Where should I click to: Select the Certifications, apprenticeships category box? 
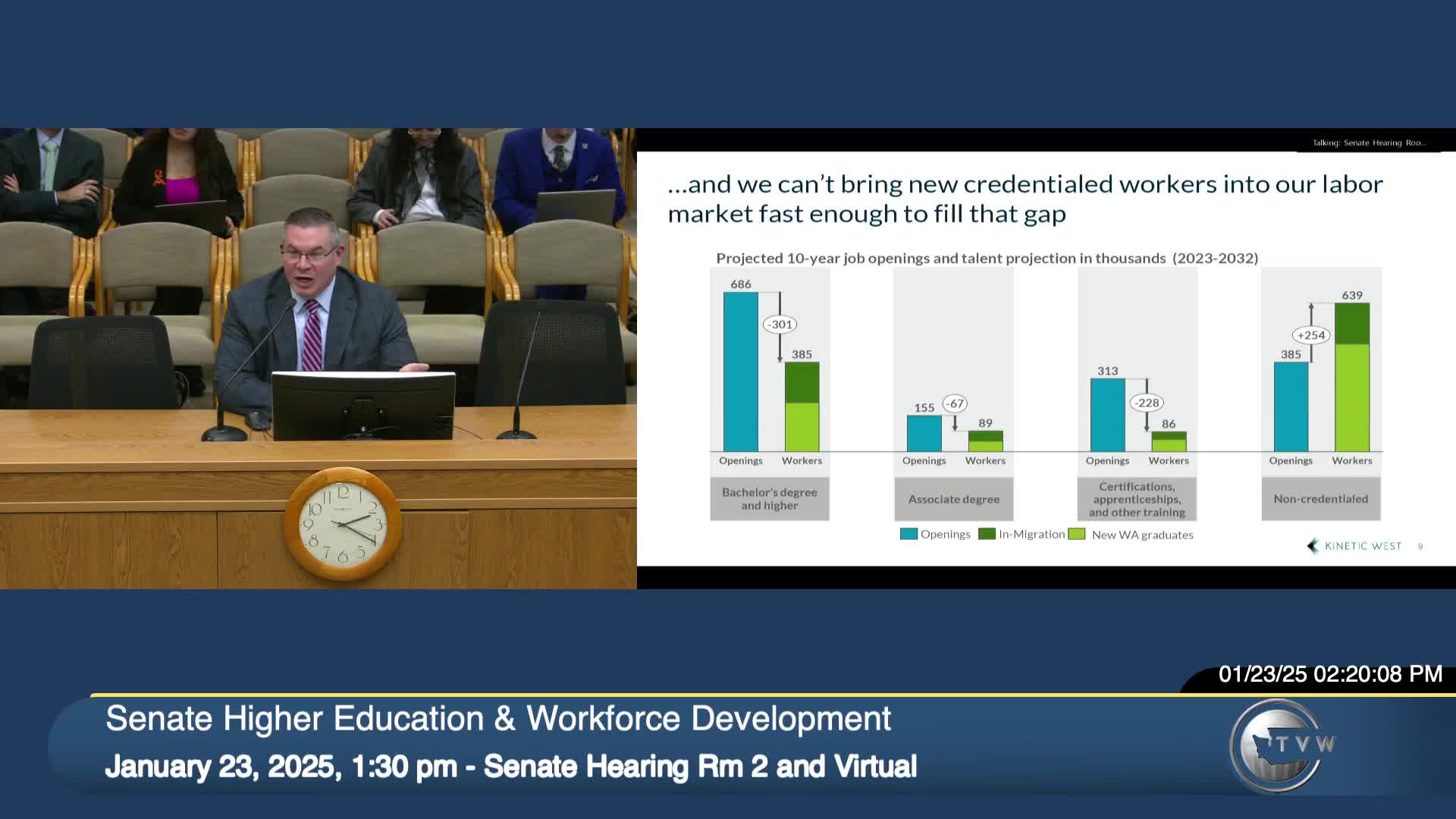coord(1137,499)
